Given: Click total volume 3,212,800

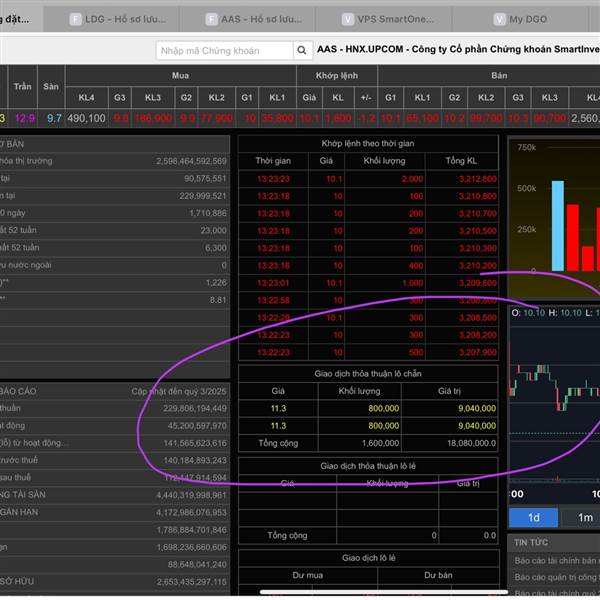Looking at the screenshot, I should [478, 179].
